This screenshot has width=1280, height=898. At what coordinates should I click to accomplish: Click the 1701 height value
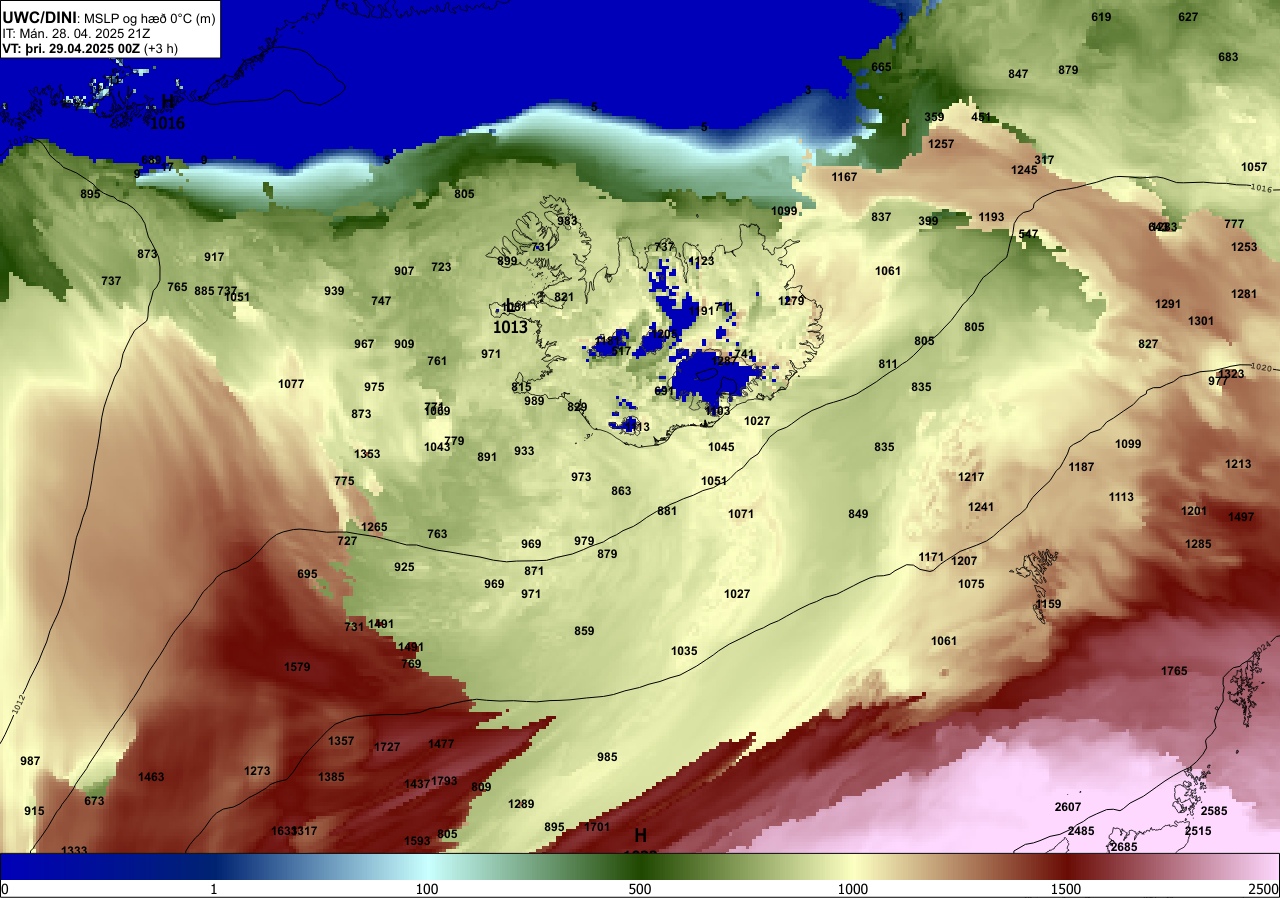click(597, 827)
